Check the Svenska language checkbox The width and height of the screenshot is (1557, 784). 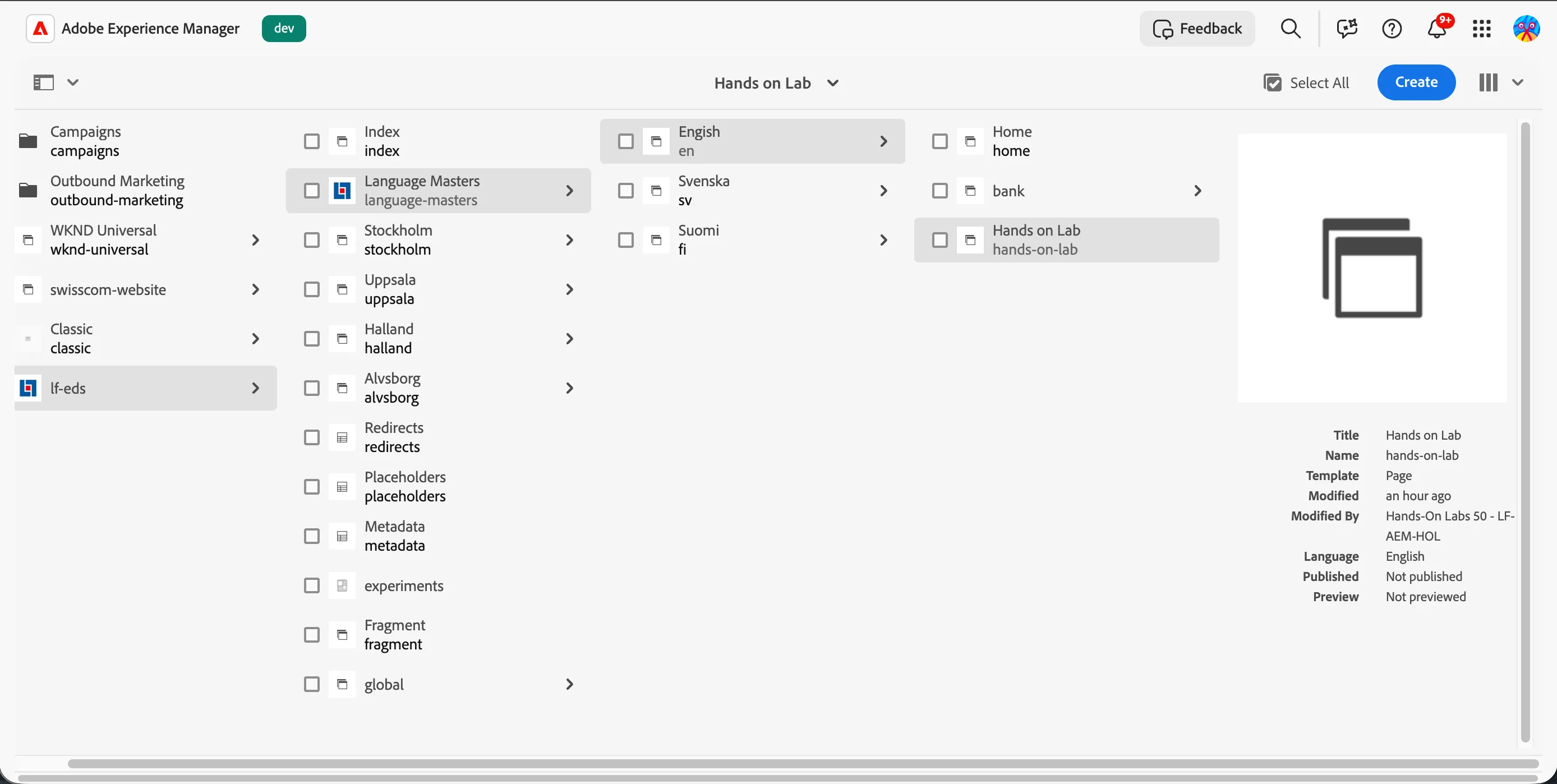coord(625,191)
